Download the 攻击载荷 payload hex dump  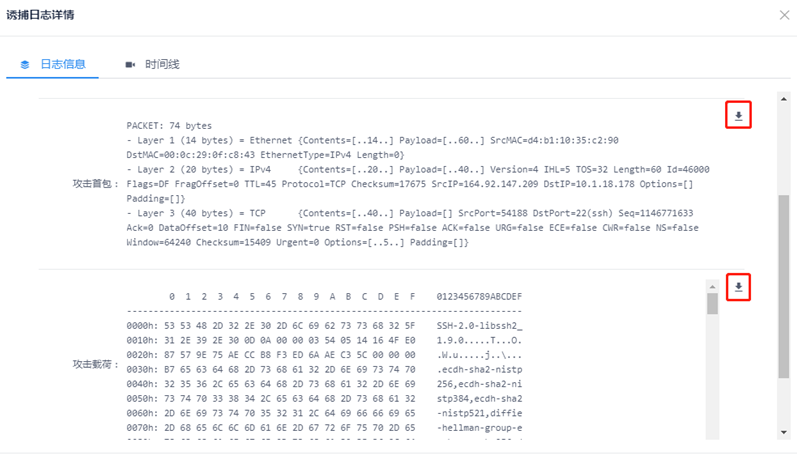[x=738, y=288]
